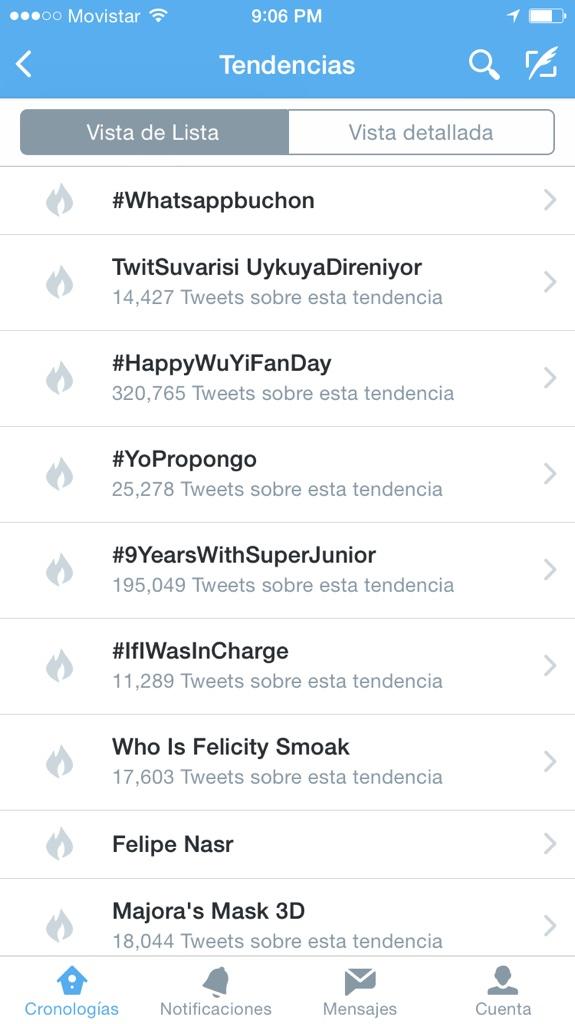Go to Cuenta tab

(x=503, y=992)
